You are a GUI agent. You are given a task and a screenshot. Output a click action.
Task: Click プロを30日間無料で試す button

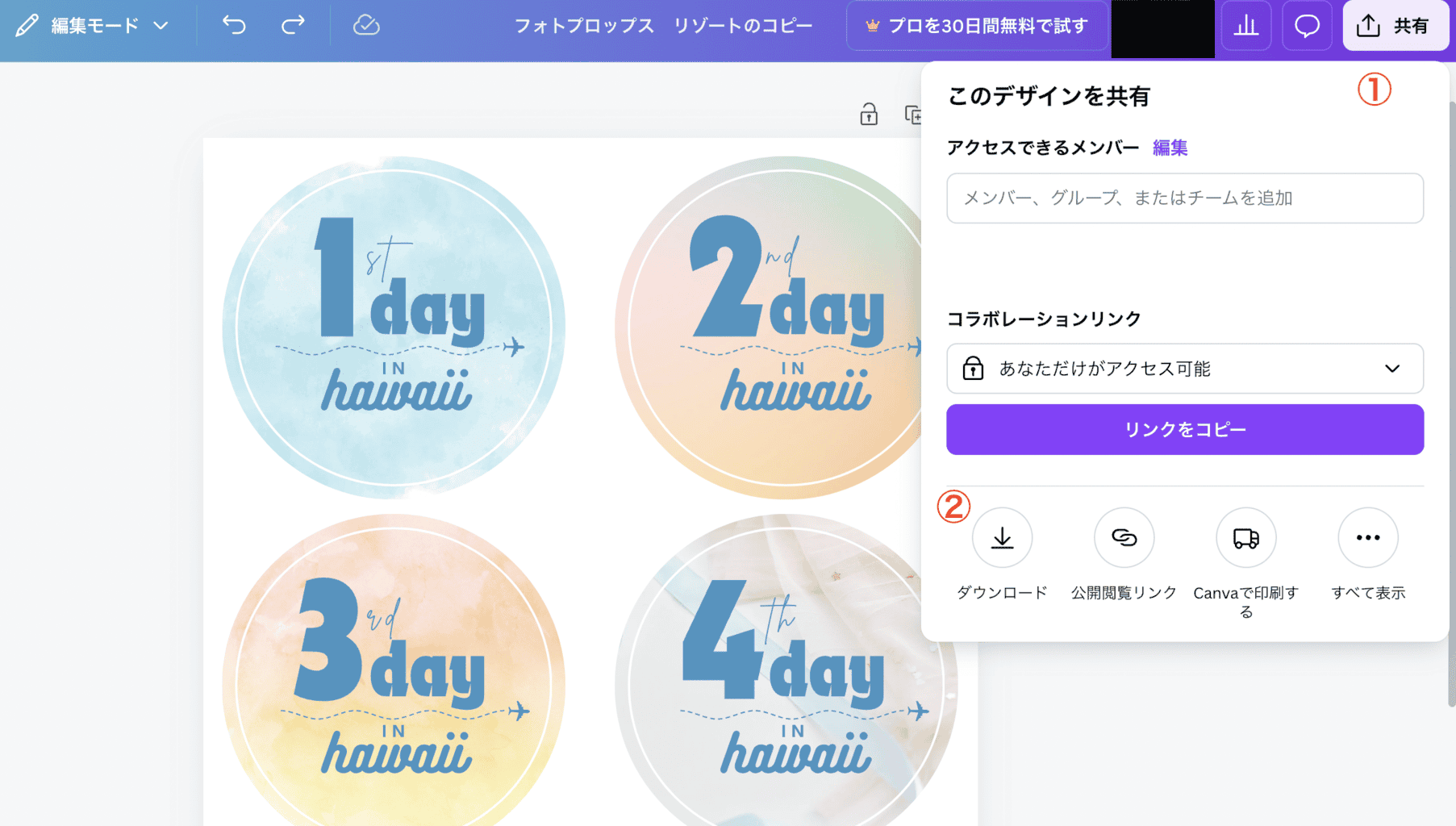pyautogui.click(x=977, y=26)
